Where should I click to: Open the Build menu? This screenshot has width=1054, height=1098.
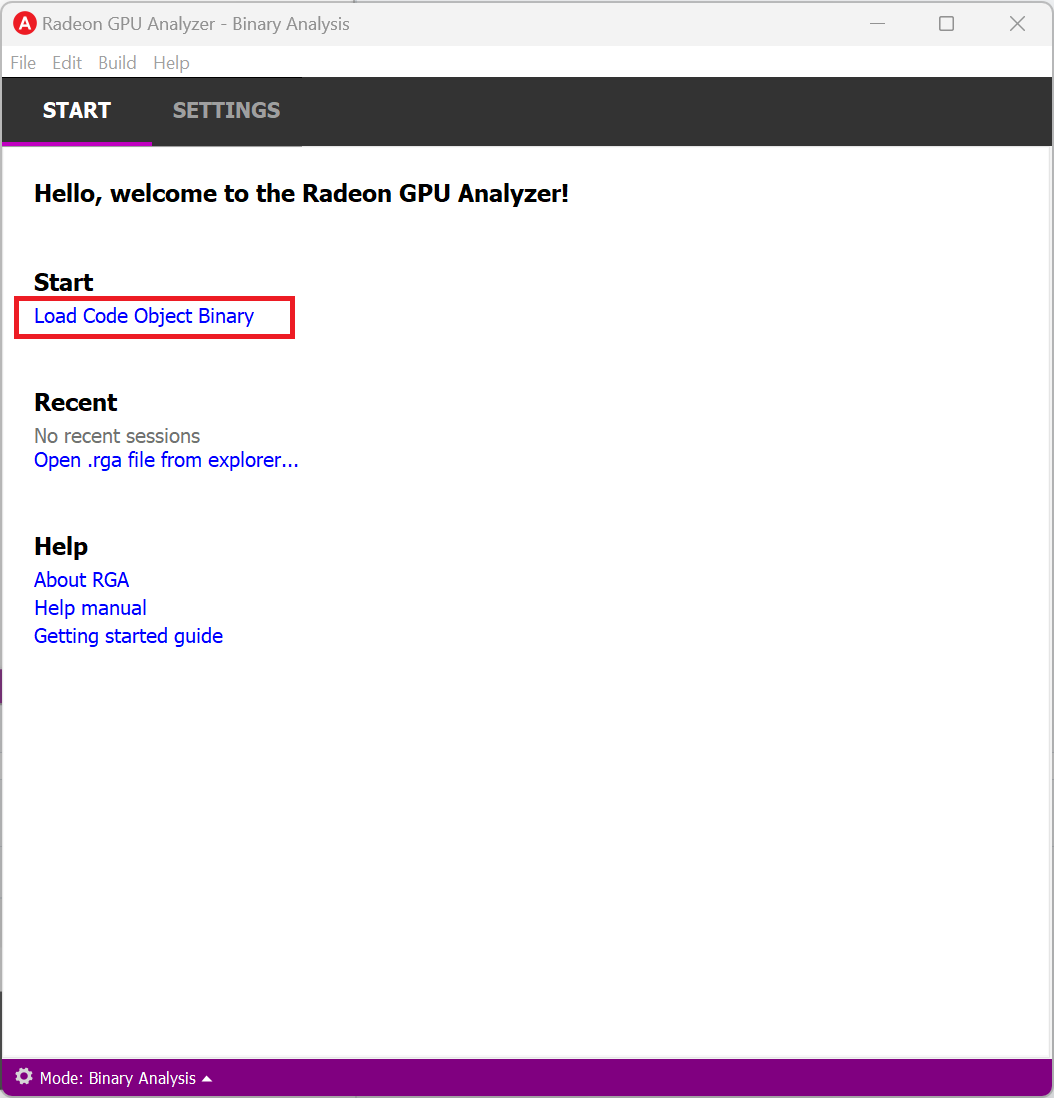click(117, 62)
